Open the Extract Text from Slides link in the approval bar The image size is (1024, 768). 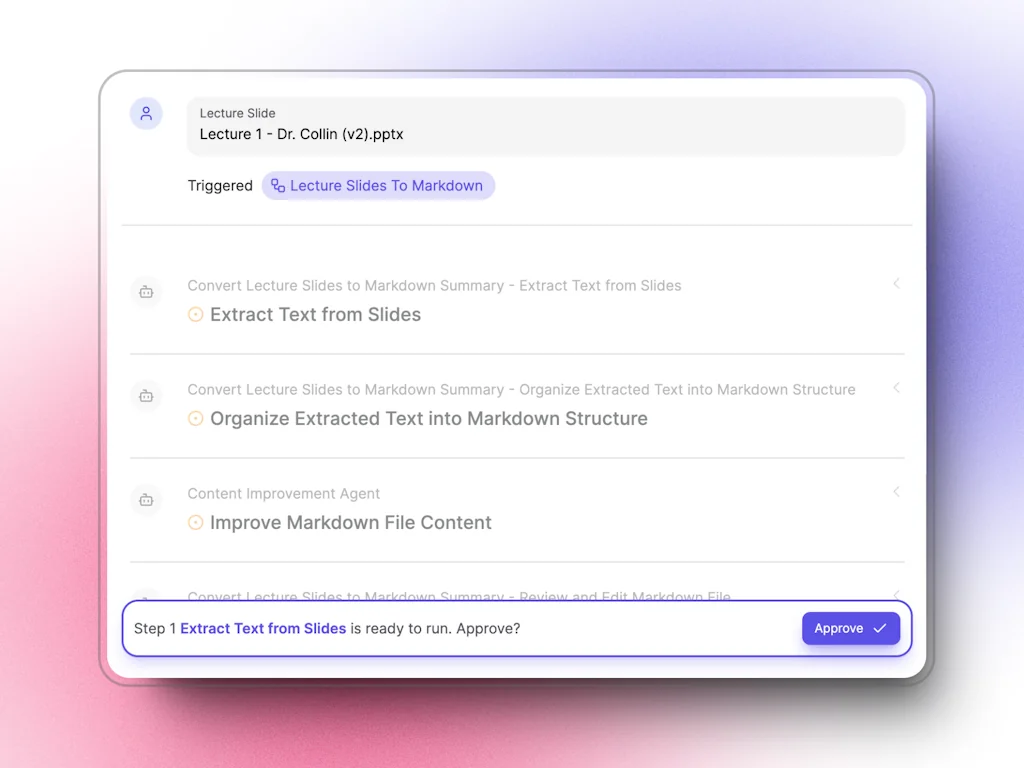[x=263, y=629]
